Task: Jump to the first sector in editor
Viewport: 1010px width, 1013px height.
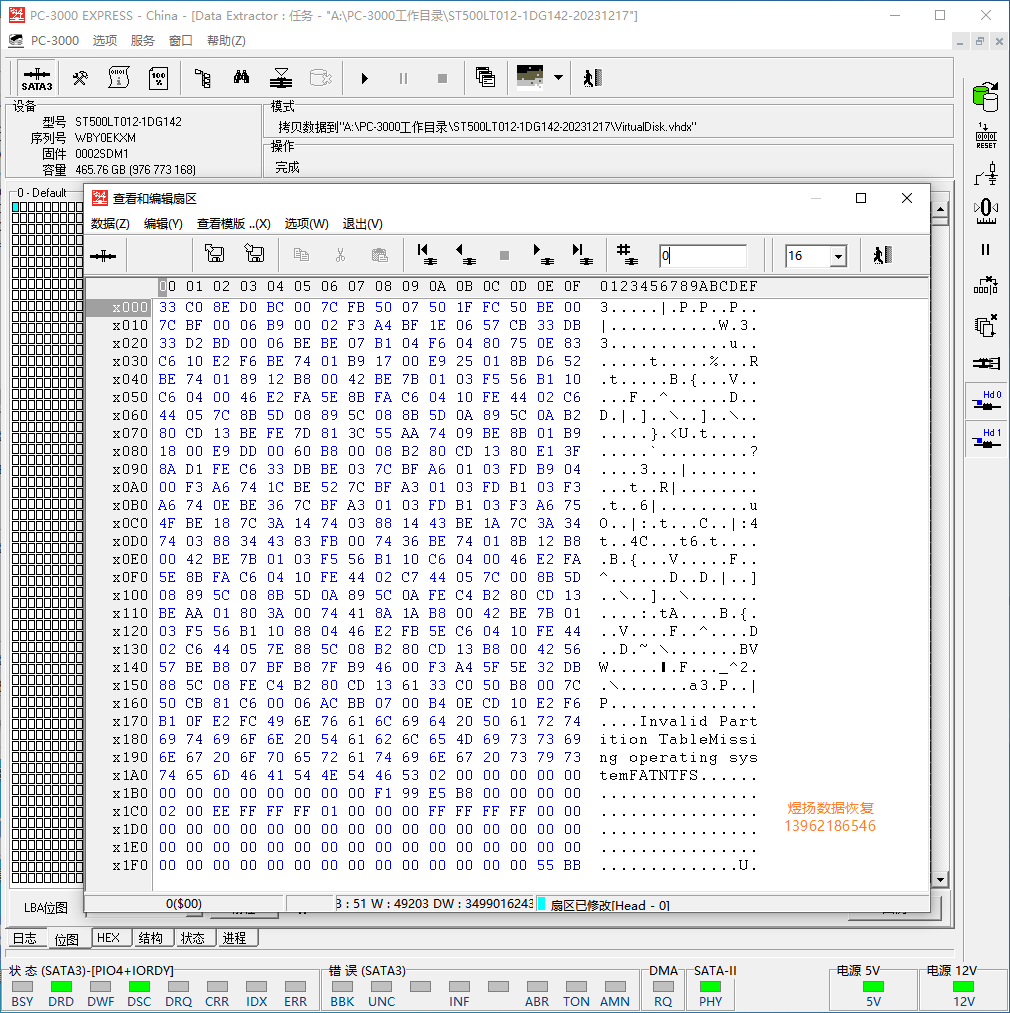Action: [x=425, y=255]
